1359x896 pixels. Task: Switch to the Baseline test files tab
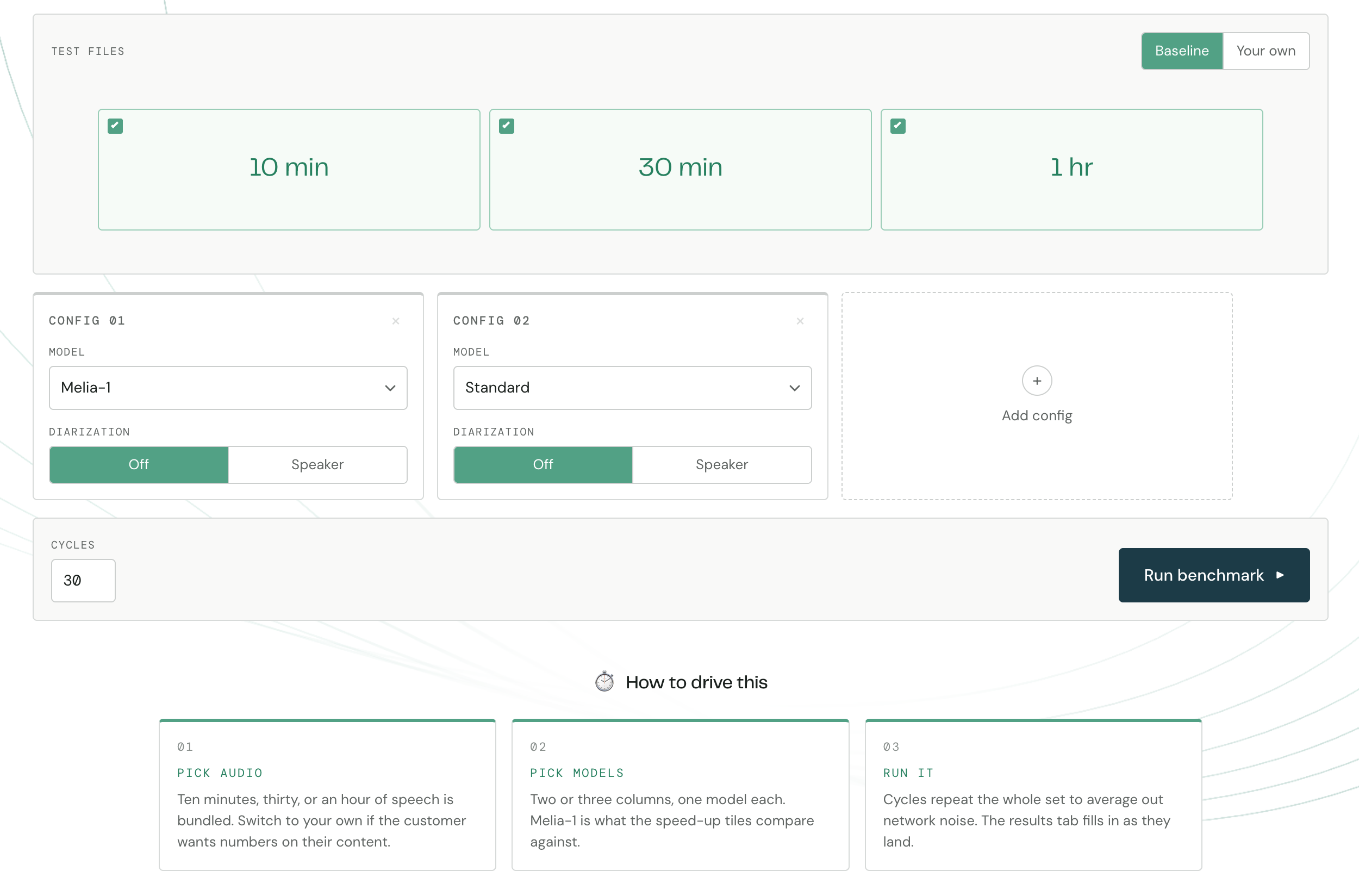pyautogui.click(x=1181, y=52)
